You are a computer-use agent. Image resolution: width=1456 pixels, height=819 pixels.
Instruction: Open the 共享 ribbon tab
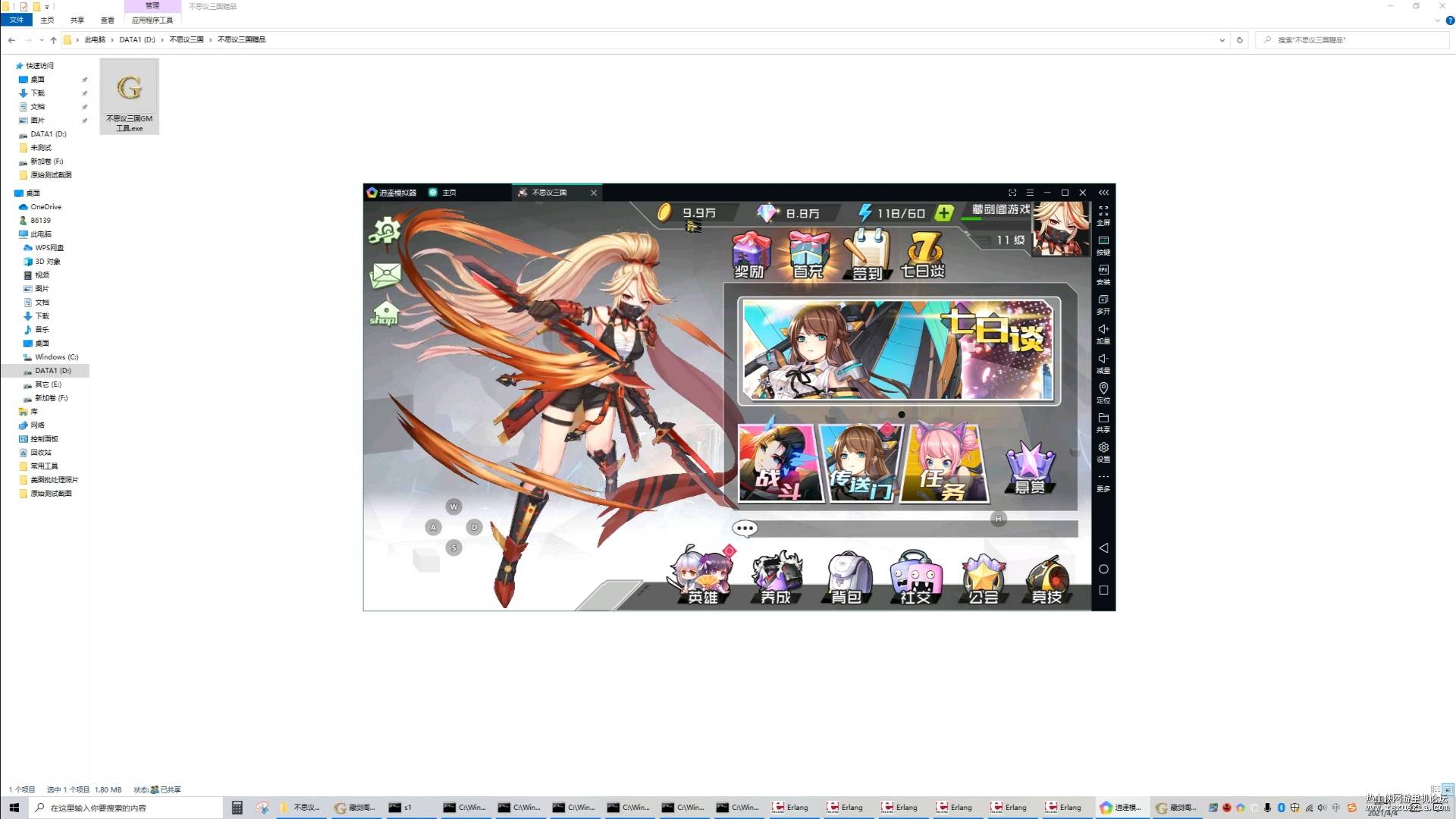tap(77, 20)
